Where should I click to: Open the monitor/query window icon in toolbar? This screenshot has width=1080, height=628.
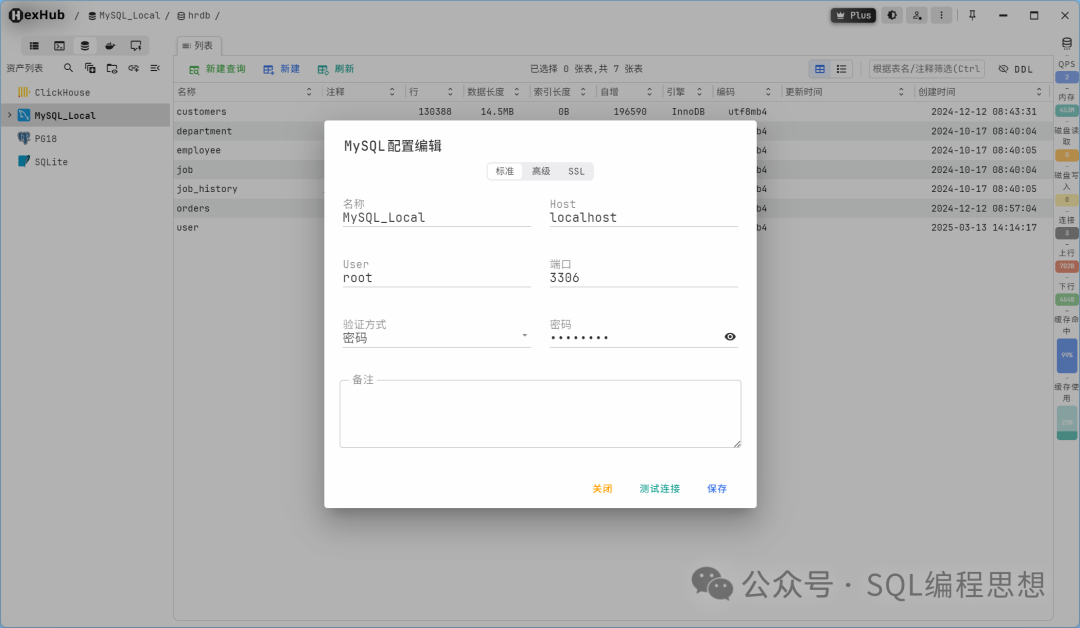point(135,45)
